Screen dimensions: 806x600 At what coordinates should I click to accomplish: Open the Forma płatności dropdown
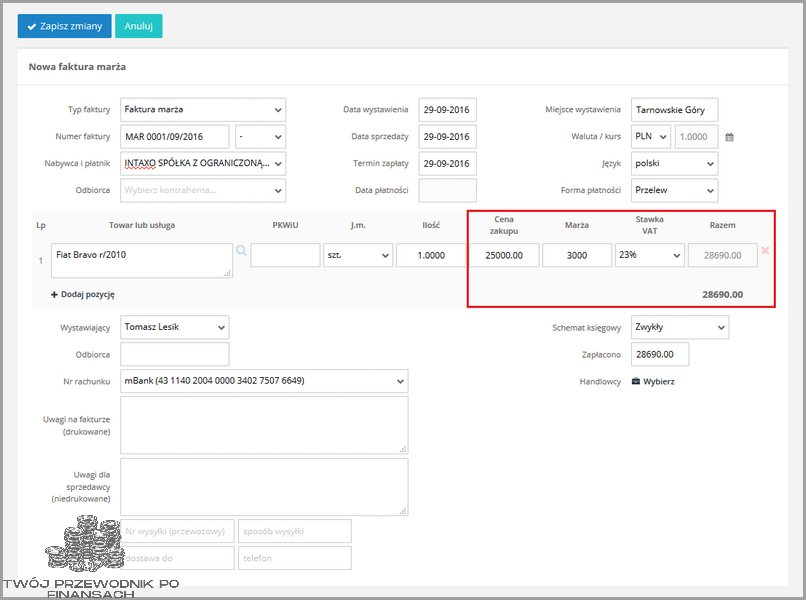674,190
